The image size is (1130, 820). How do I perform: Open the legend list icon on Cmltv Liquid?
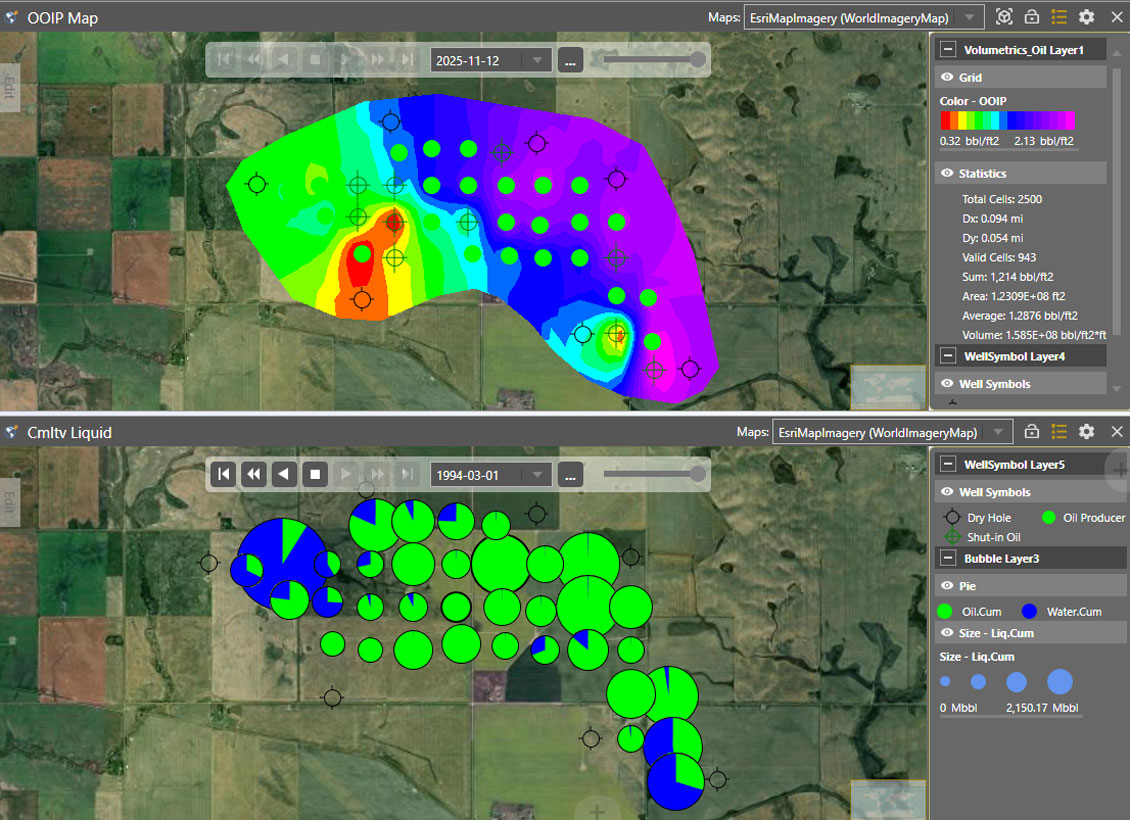tap(1058, 432)
